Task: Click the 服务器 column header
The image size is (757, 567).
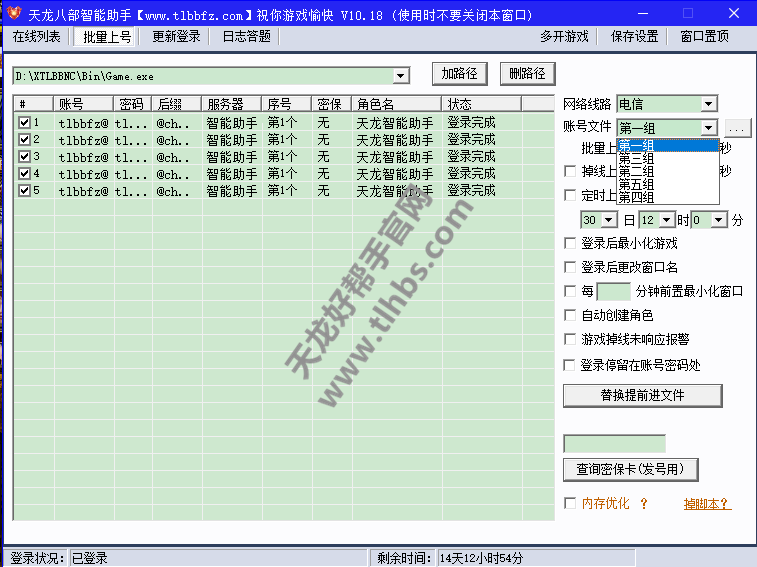Action: coord(232,104)
